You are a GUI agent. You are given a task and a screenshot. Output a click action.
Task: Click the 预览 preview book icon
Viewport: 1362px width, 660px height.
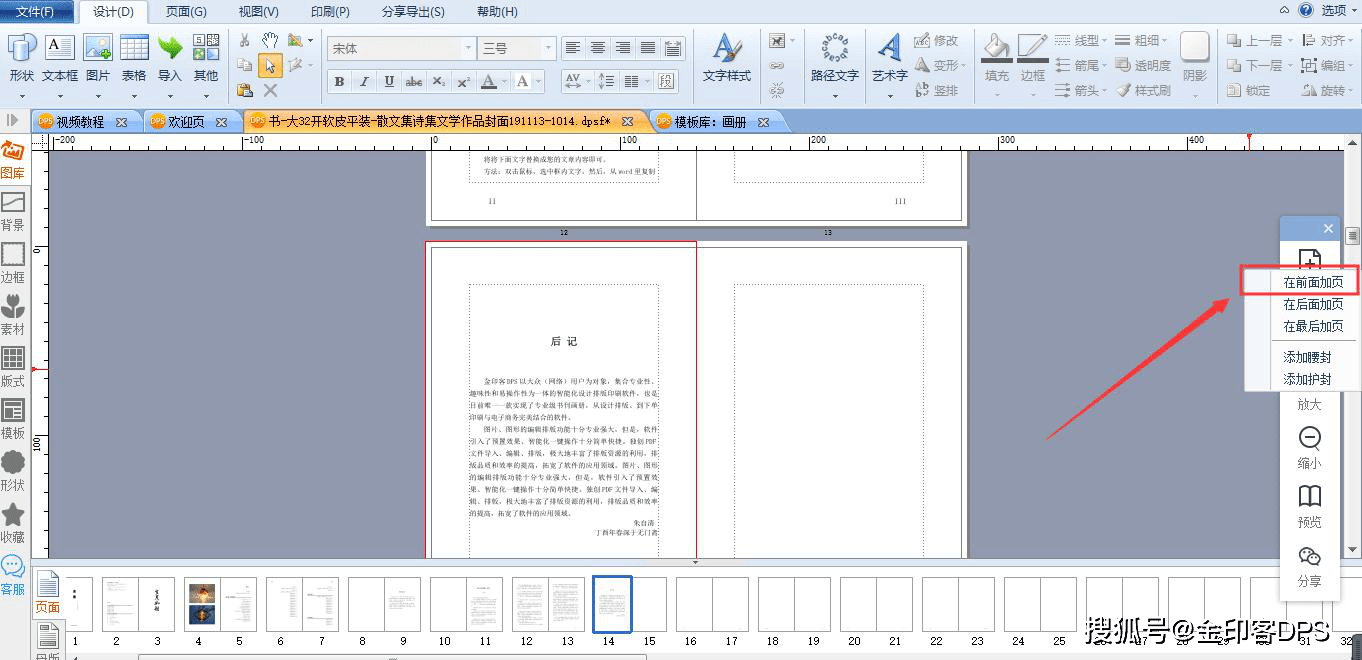pyautogui.click(x=1309, y=505)
